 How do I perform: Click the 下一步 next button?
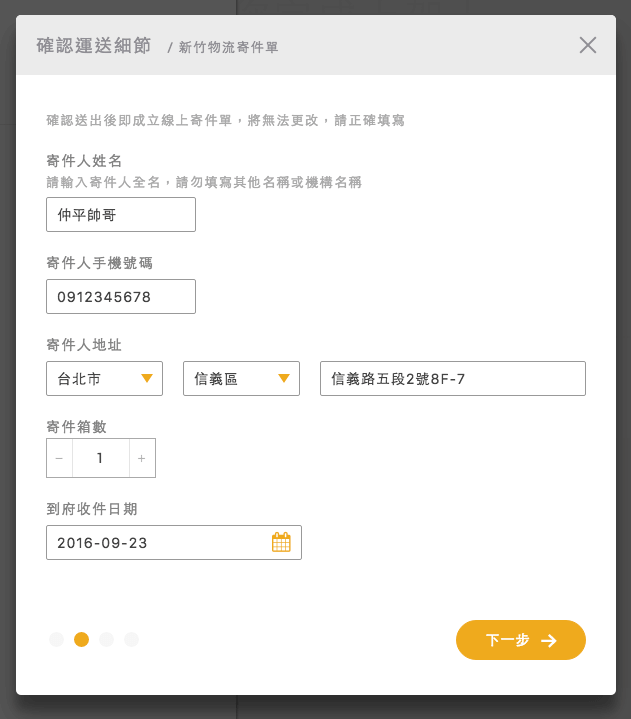520,640
